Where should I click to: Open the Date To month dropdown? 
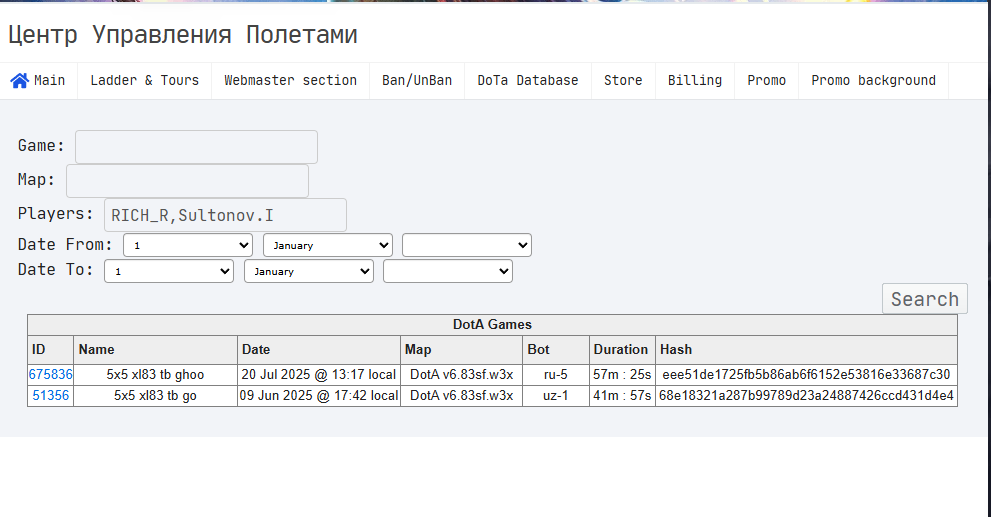pos(309,271)
